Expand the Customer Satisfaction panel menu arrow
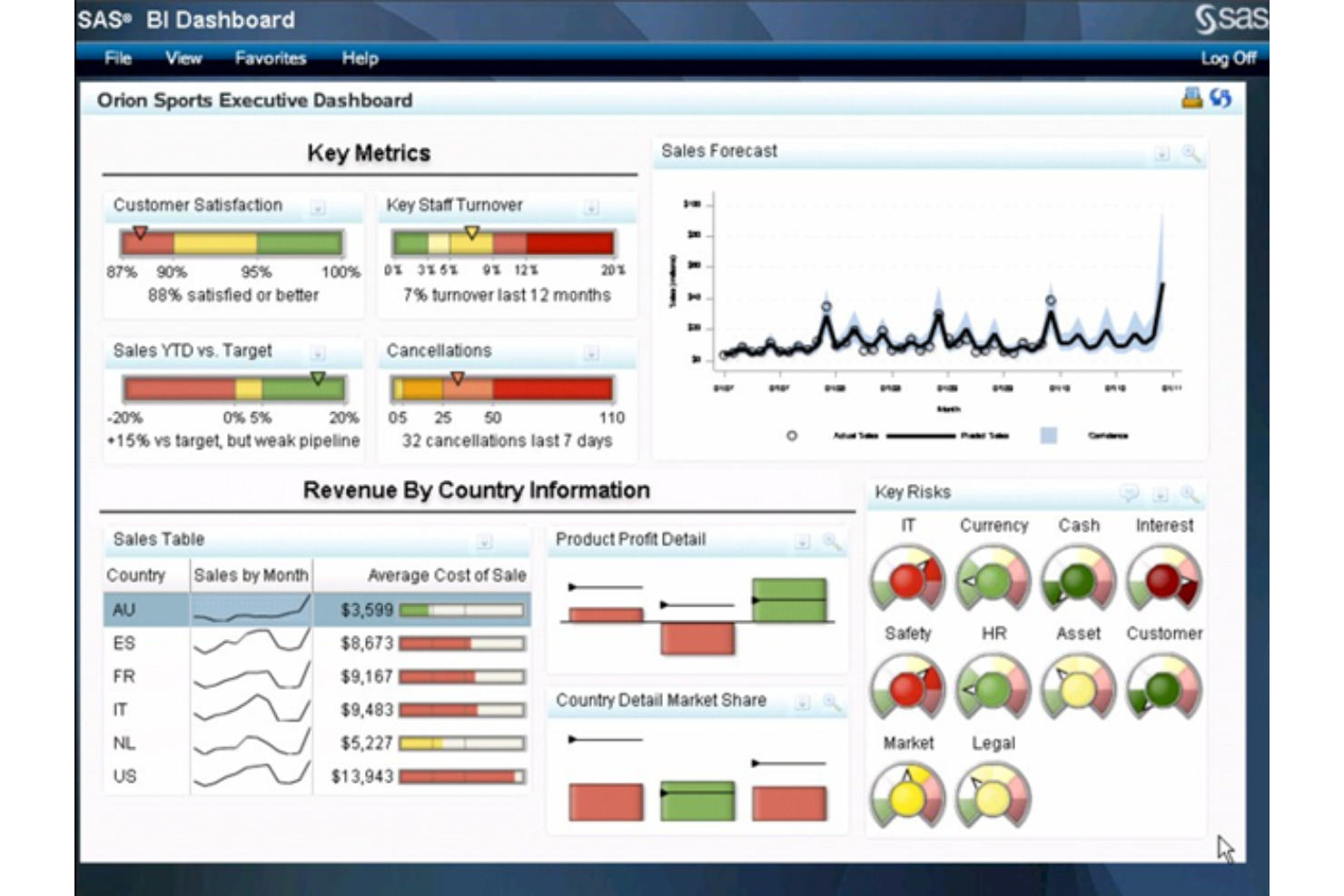The image size is (1344, 896). (x=318, y=208)
